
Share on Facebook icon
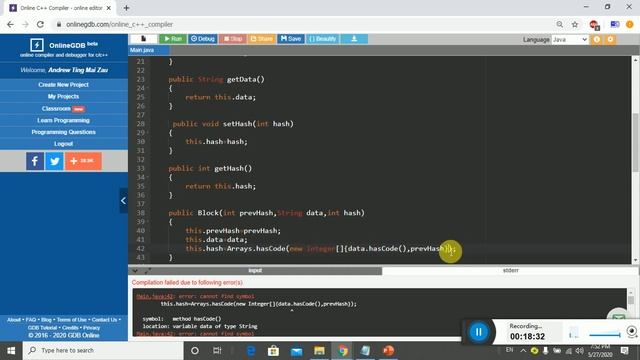35,161
